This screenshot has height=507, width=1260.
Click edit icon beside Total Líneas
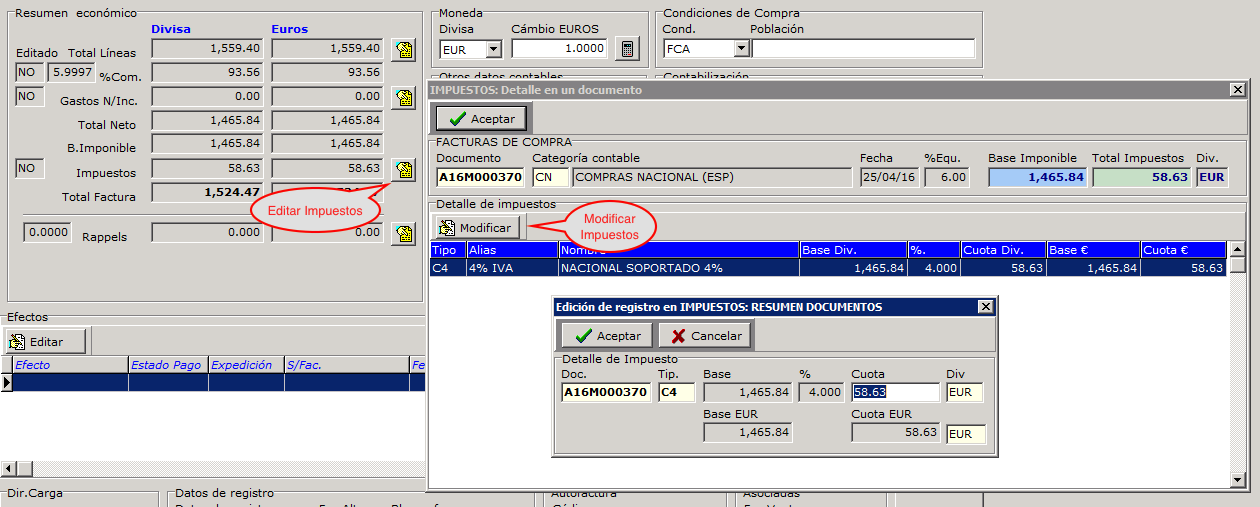coord(403,50)
